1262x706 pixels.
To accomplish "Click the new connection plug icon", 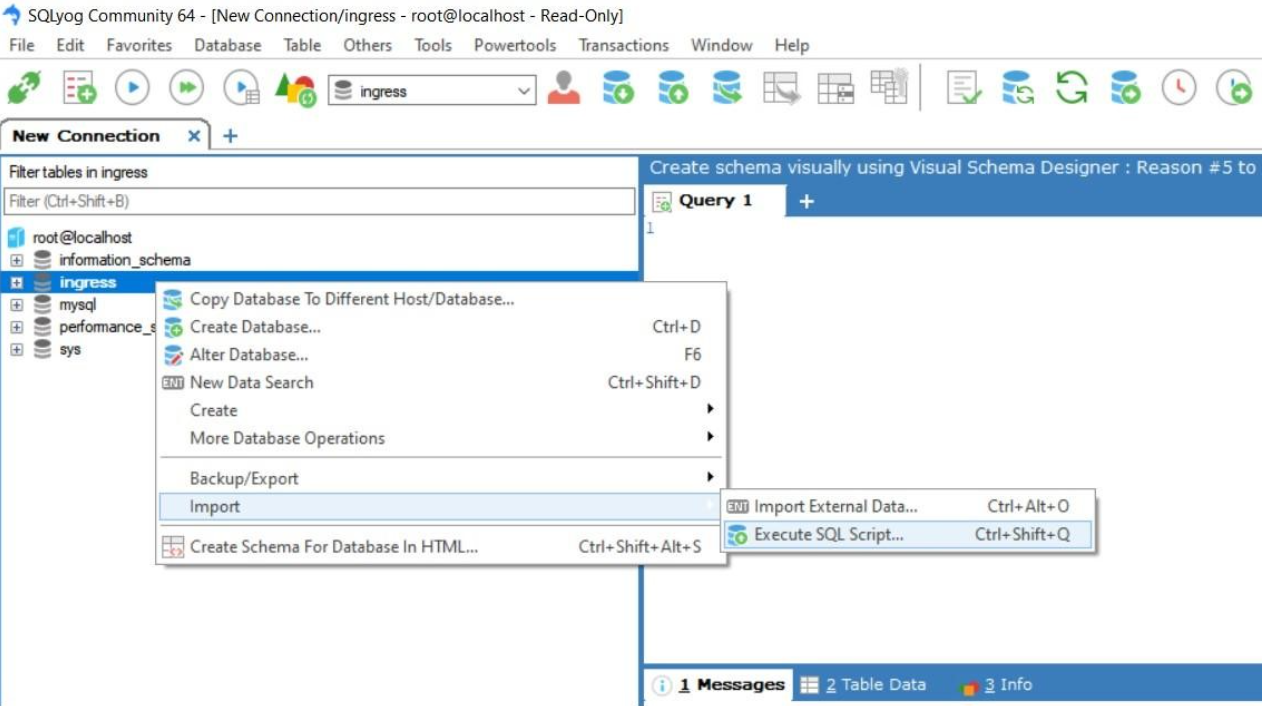I will pyautogui.click(x=24, y=89).
